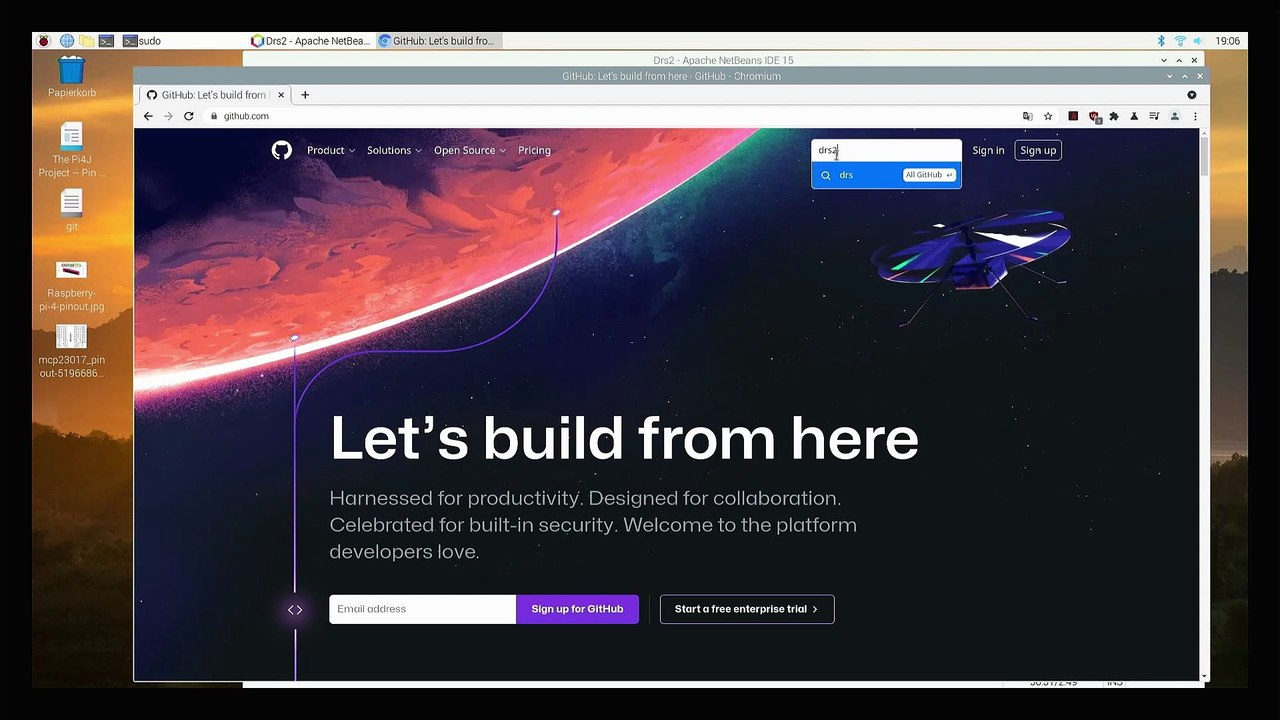Open the Chromium three-dot menu
Image resolution: width=1280 pixels, height=720 pixels.
click(1195, 116)
